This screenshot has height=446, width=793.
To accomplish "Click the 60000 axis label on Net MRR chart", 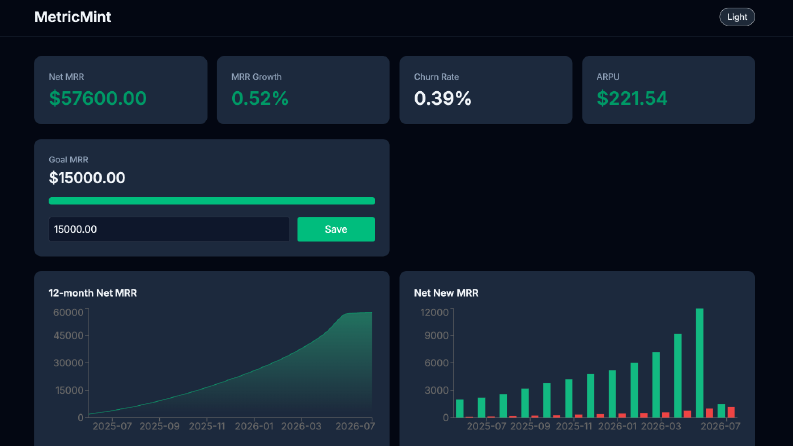I will coord(68,313).
